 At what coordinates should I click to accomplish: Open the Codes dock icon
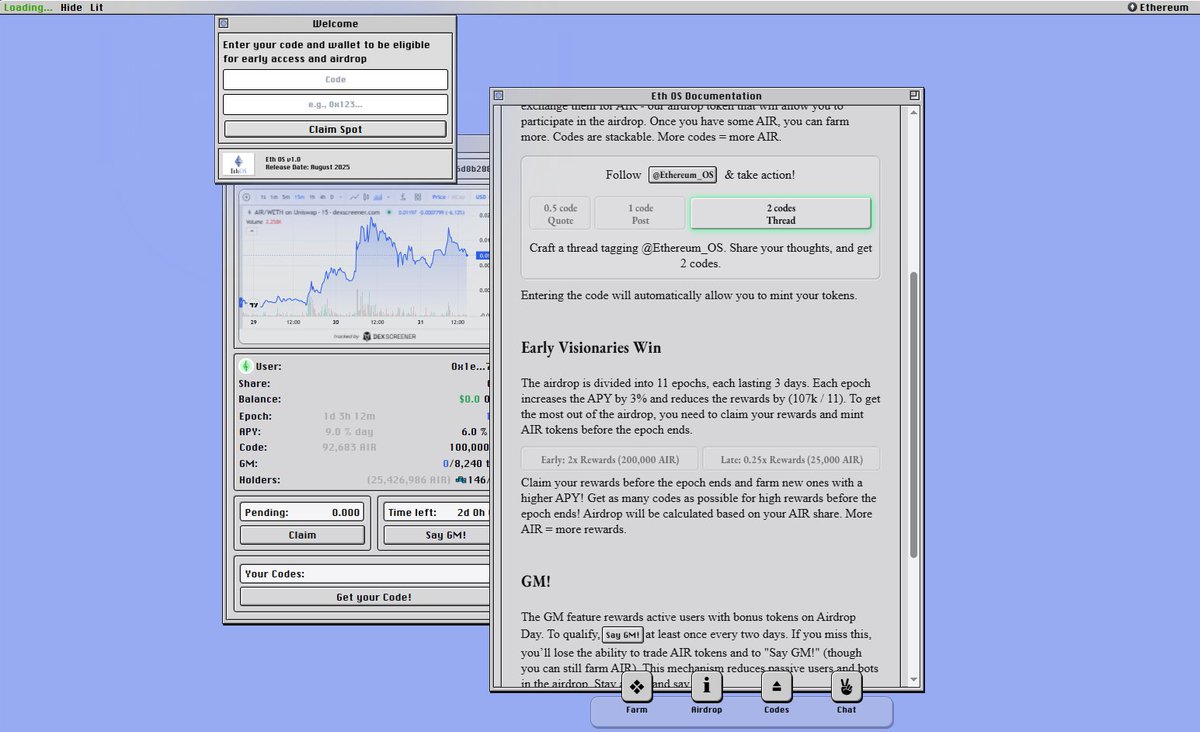click(x=777, y=686)
